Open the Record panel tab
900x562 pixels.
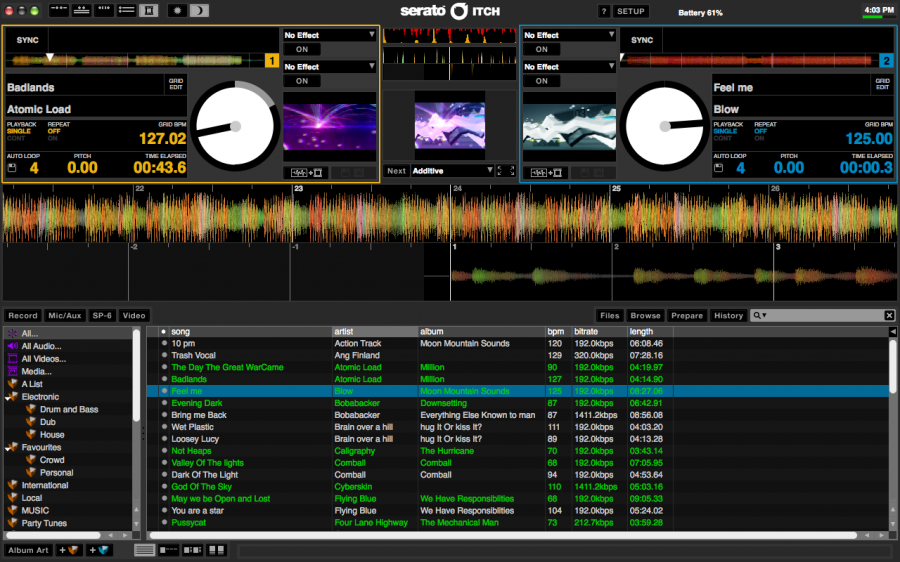23,315
